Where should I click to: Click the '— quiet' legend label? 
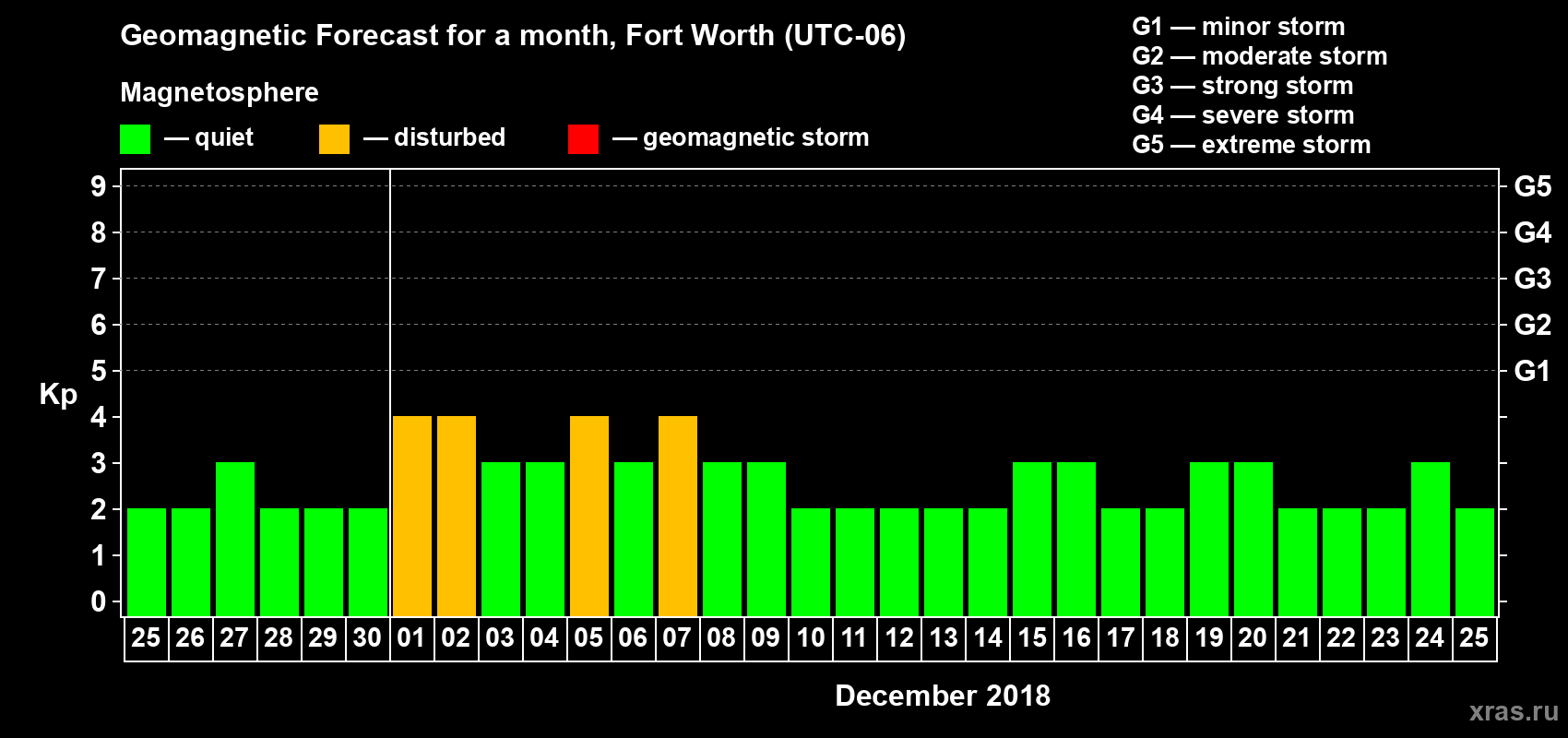point(208,137)
